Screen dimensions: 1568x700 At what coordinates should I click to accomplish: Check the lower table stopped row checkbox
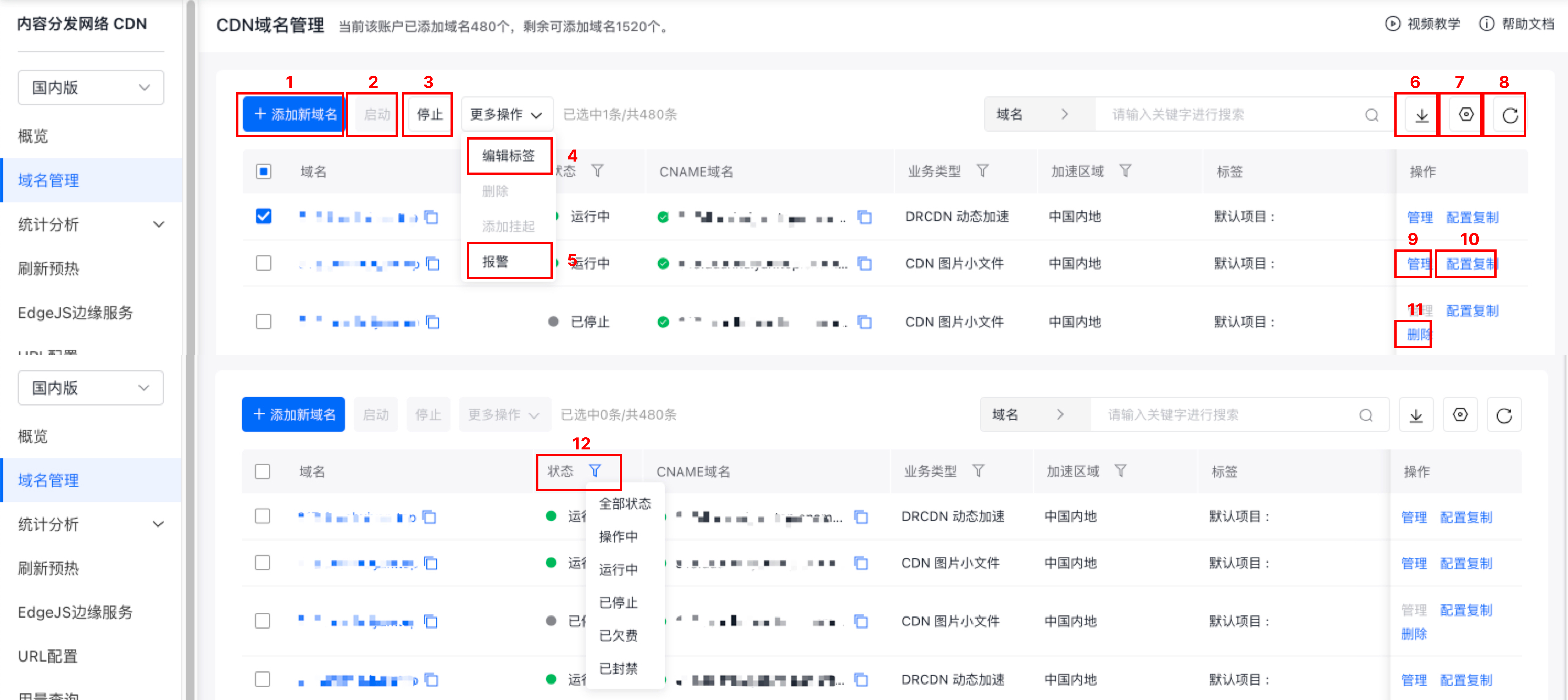click(x=262, y=621)
